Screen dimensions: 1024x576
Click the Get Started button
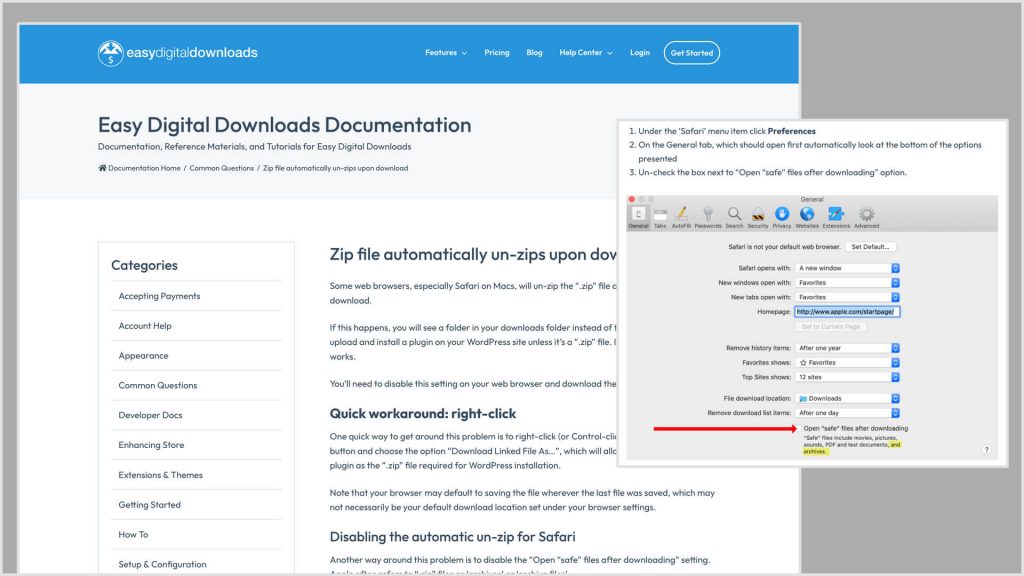(691, 53)
